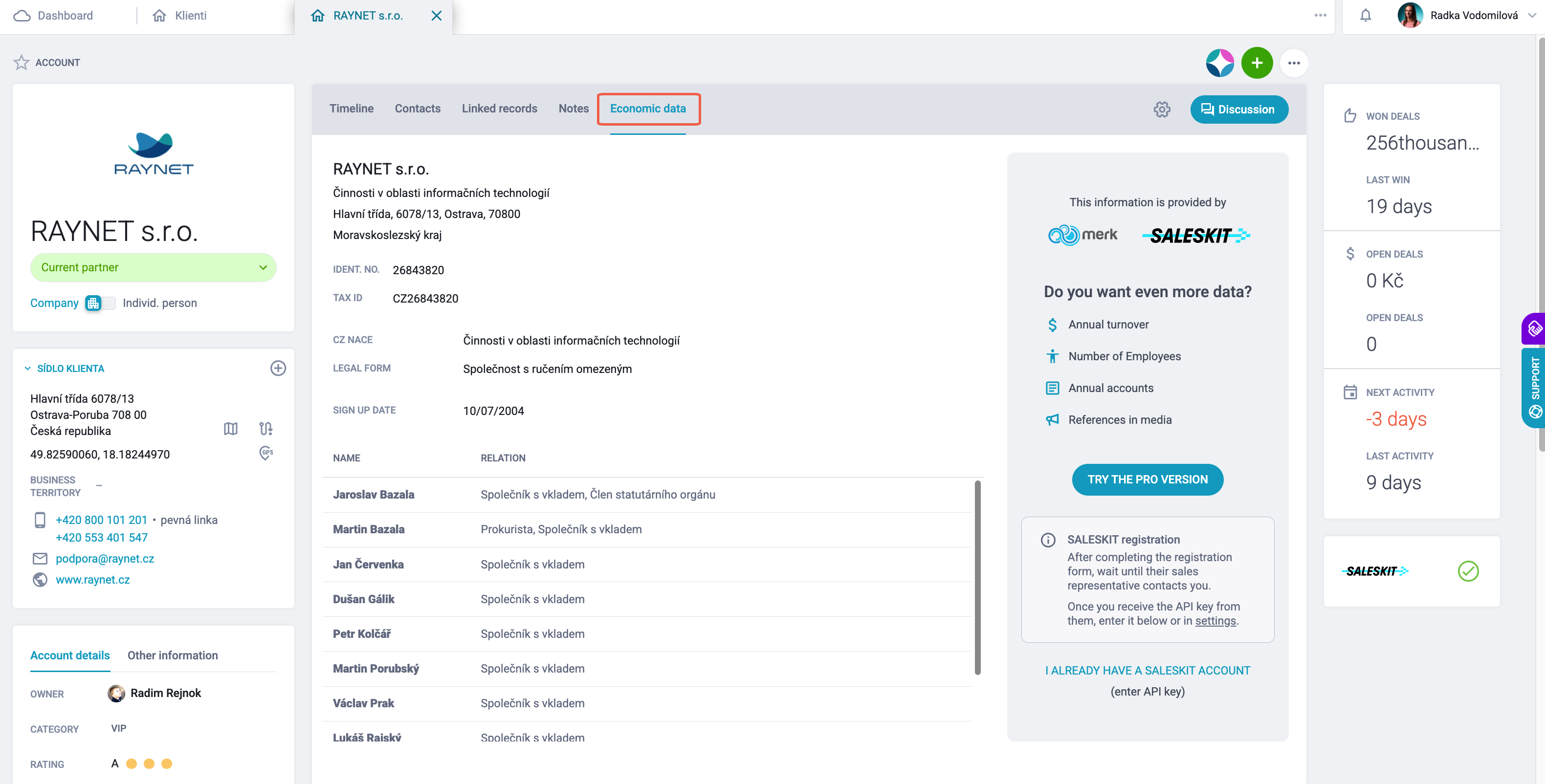1545x784 pixels.
Task: Open the Linked records tab
Action: pyautogui.click(x=500, y=109)
